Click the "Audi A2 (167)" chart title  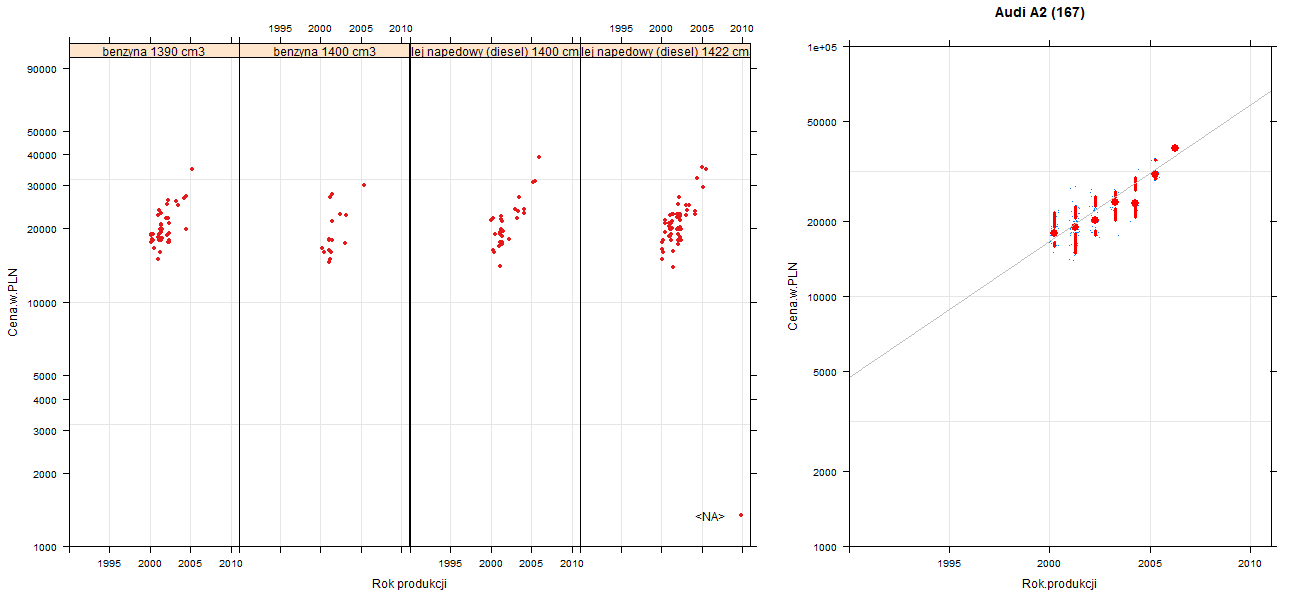coord(1040,13)
